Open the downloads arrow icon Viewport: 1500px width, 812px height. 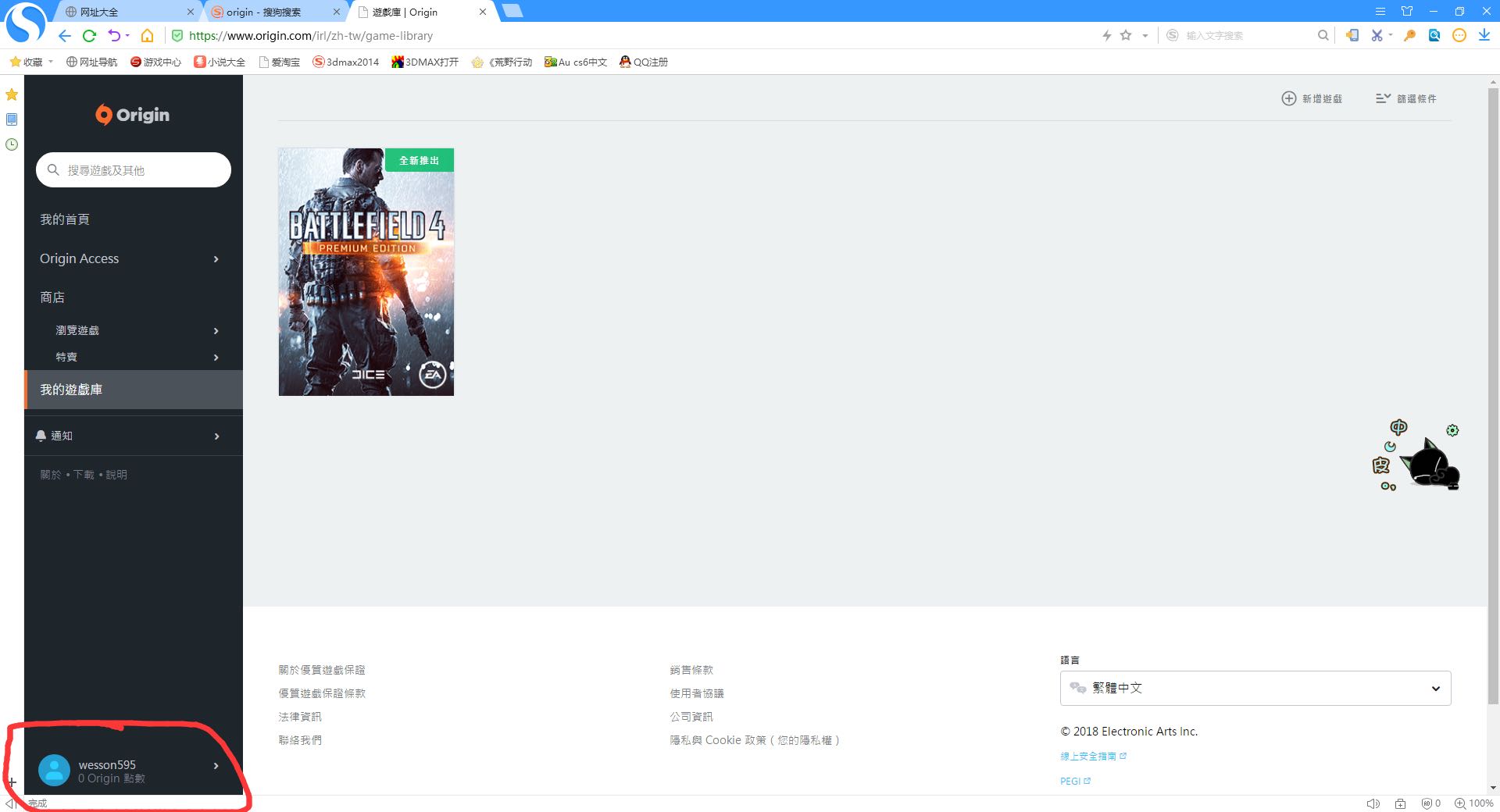[x=1484, y=35]
